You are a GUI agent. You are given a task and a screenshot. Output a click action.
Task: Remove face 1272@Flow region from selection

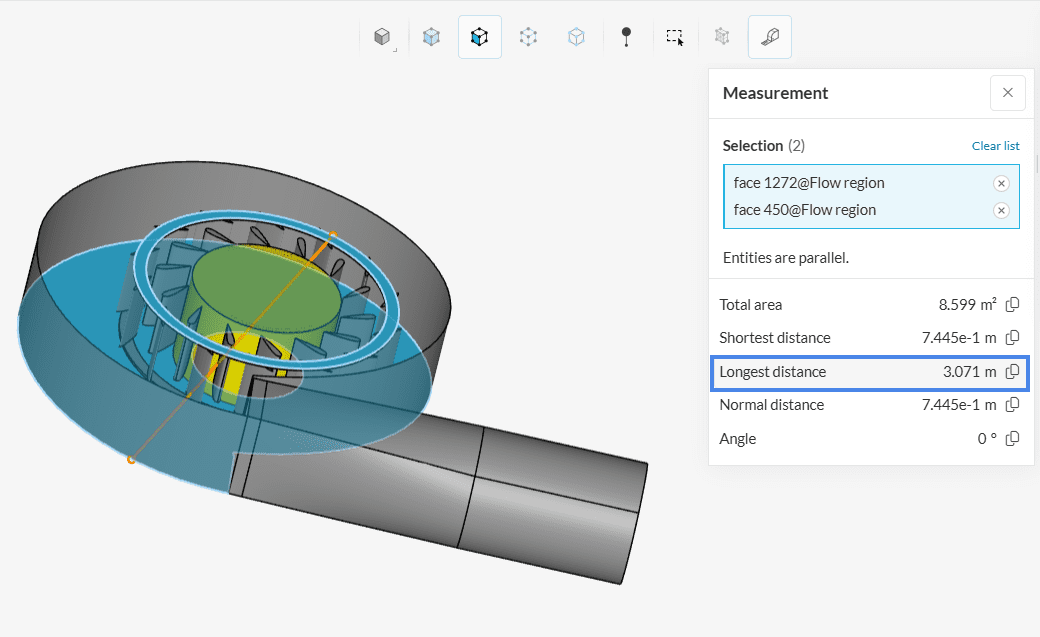pos(1001,183)
